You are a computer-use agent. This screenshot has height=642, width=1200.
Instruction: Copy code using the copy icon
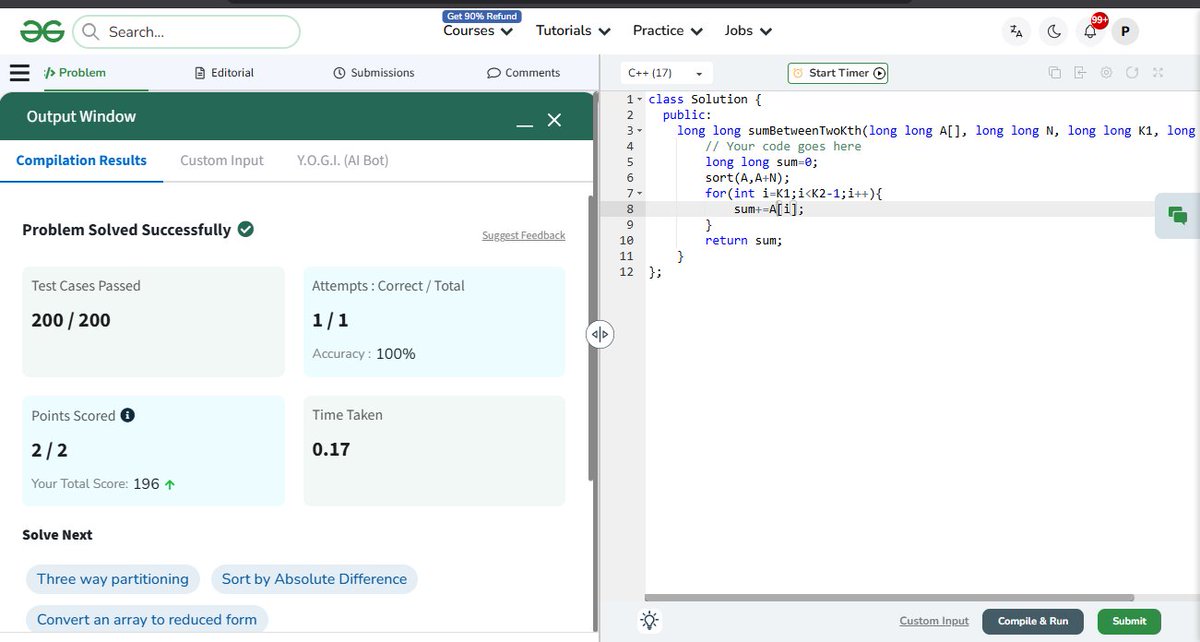(x=1054, y=73)
